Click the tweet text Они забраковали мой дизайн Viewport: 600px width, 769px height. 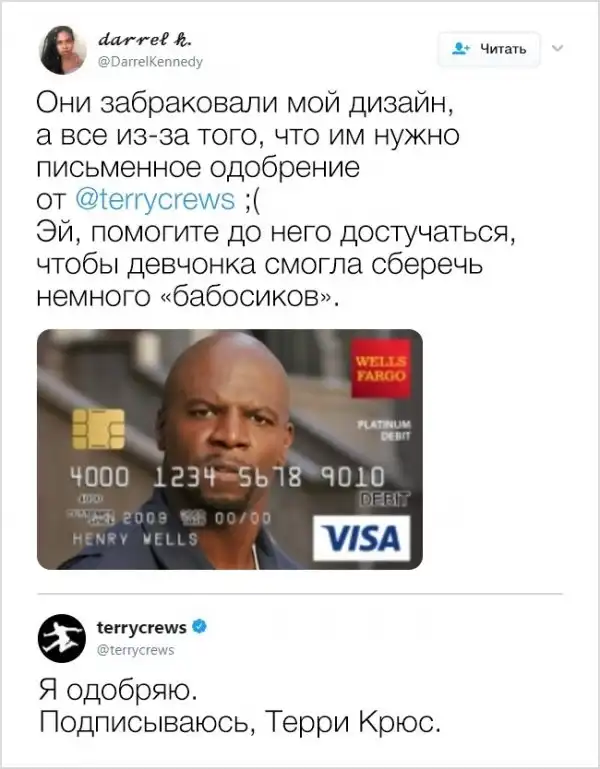tap(244, 103)
